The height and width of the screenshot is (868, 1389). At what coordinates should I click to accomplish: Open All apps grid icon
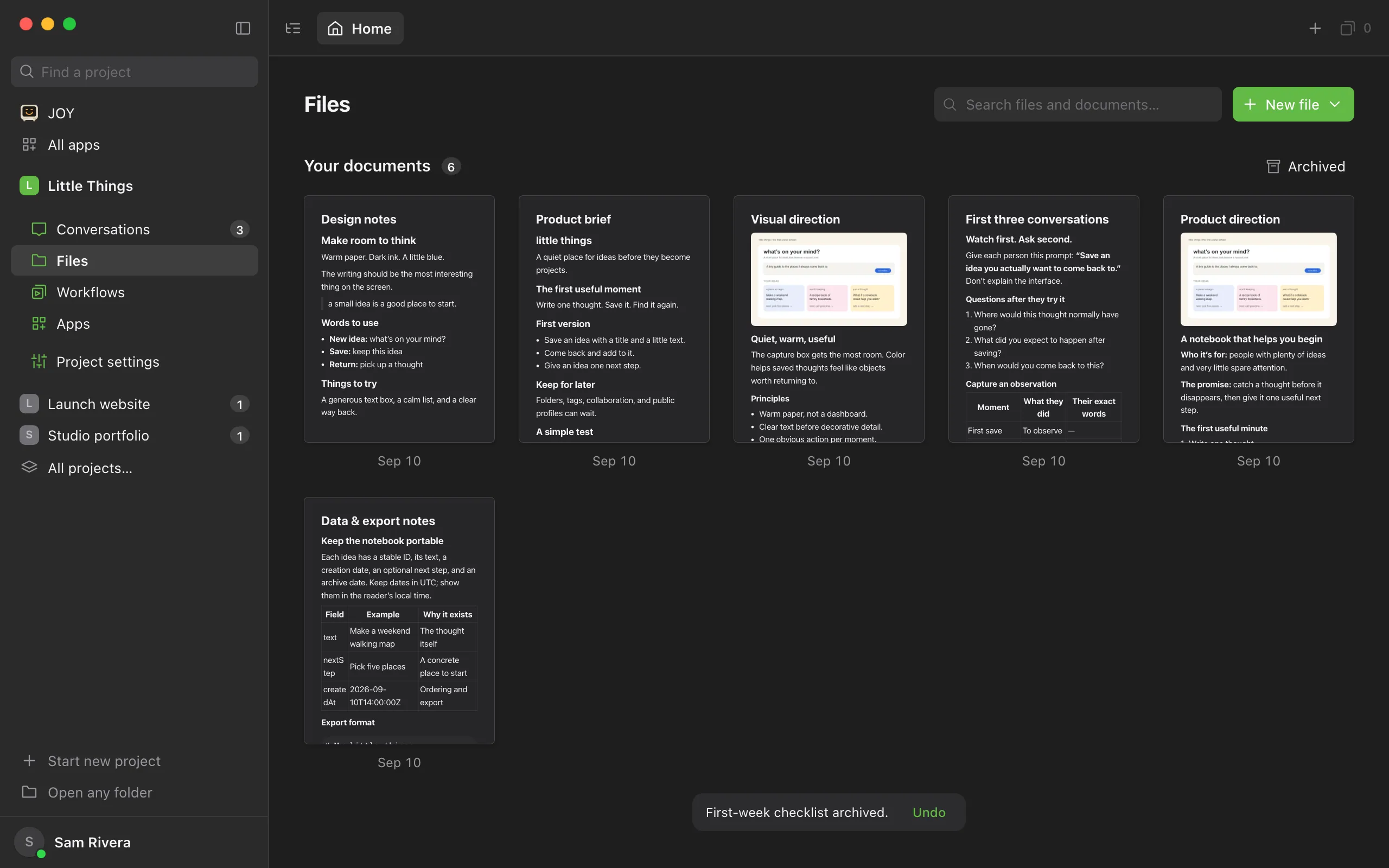[x=29, y=145]
